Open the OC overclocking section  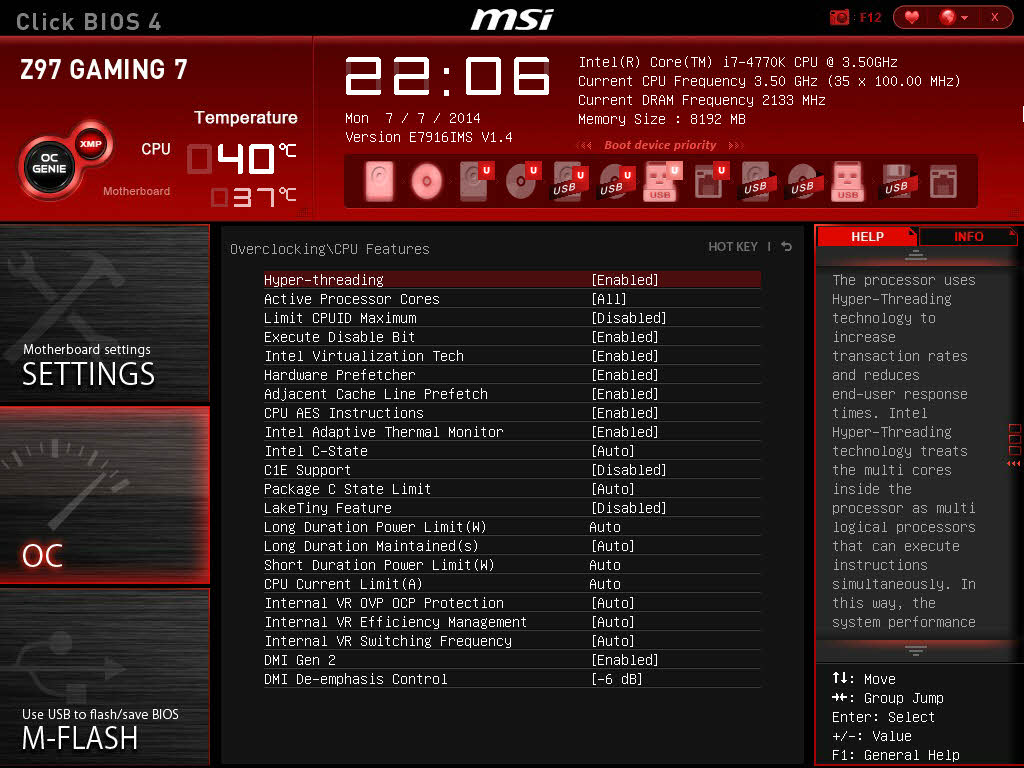(104, 494)
